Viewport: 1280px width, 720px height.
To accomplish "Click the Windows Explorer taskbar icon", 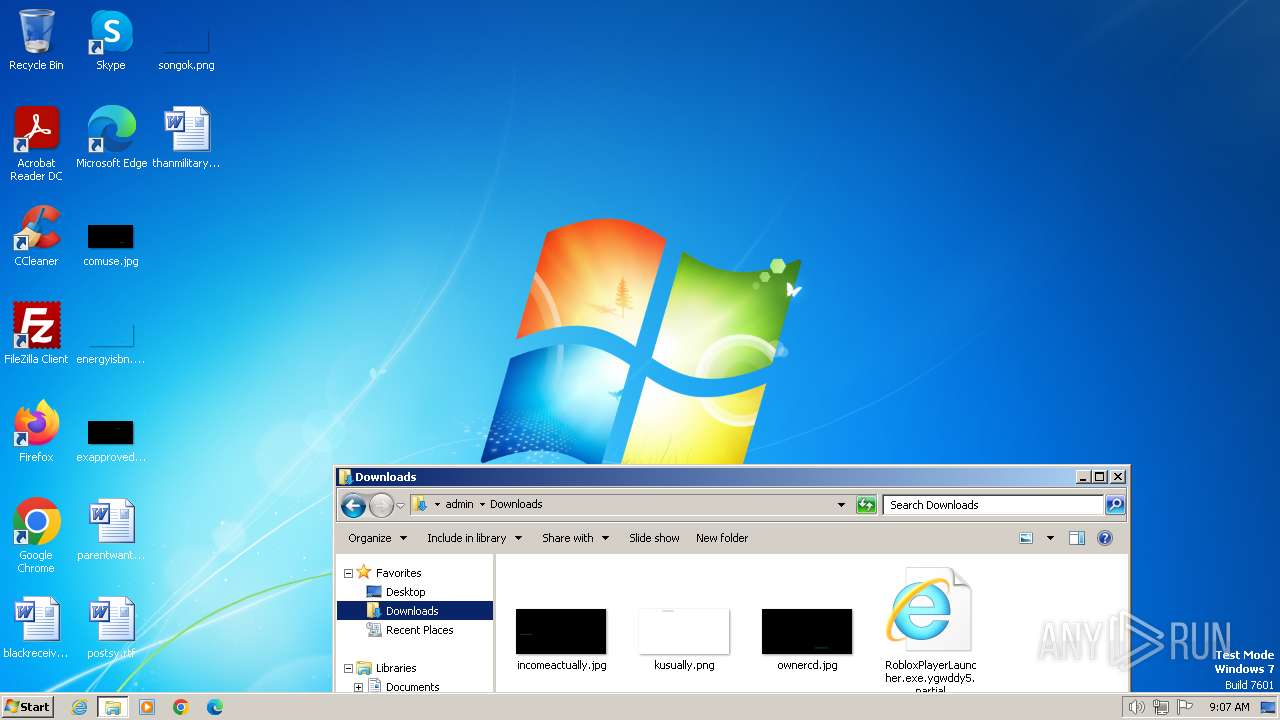I will (112, 707).
